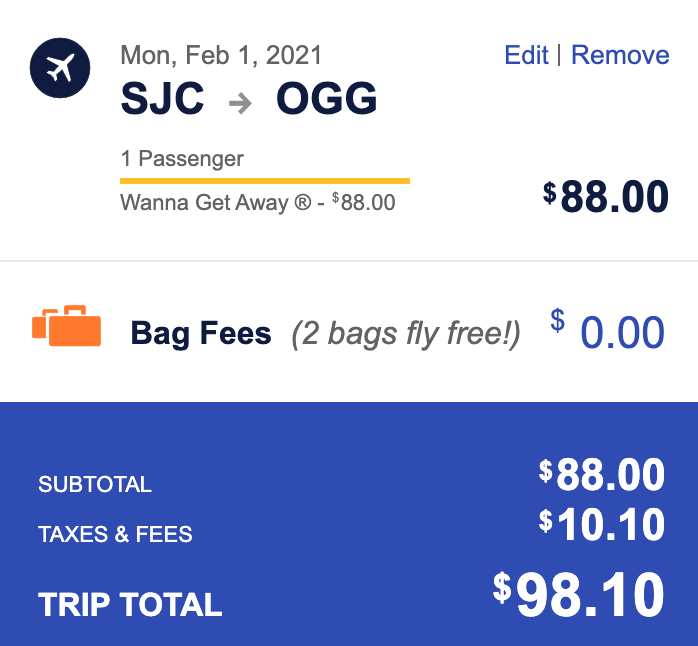This screenshot has height=646, width=698.
Task: Click the TRIP TOTAL label
Action: (x=130, y=605)
